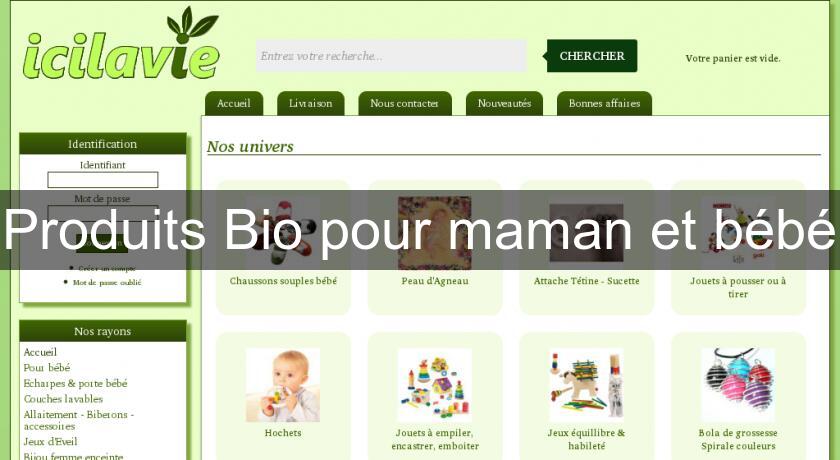Screen dimensions: 840x460
Task: Open the Jeux d'Eveil sidebar link
Action: coord(51,442)
